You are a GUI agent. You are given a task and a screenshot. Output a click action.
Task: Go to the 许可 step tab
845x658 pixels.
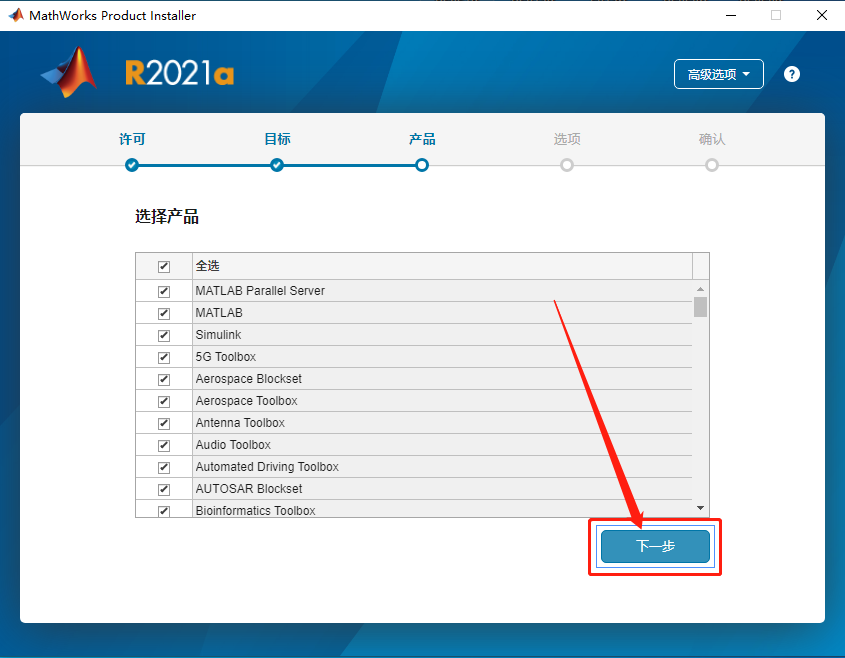click(132, 139)
